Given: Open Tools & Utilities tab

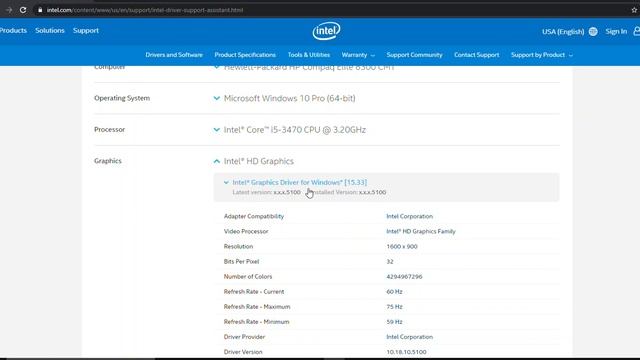Looking at the screenshot, I should pos(309,55).
